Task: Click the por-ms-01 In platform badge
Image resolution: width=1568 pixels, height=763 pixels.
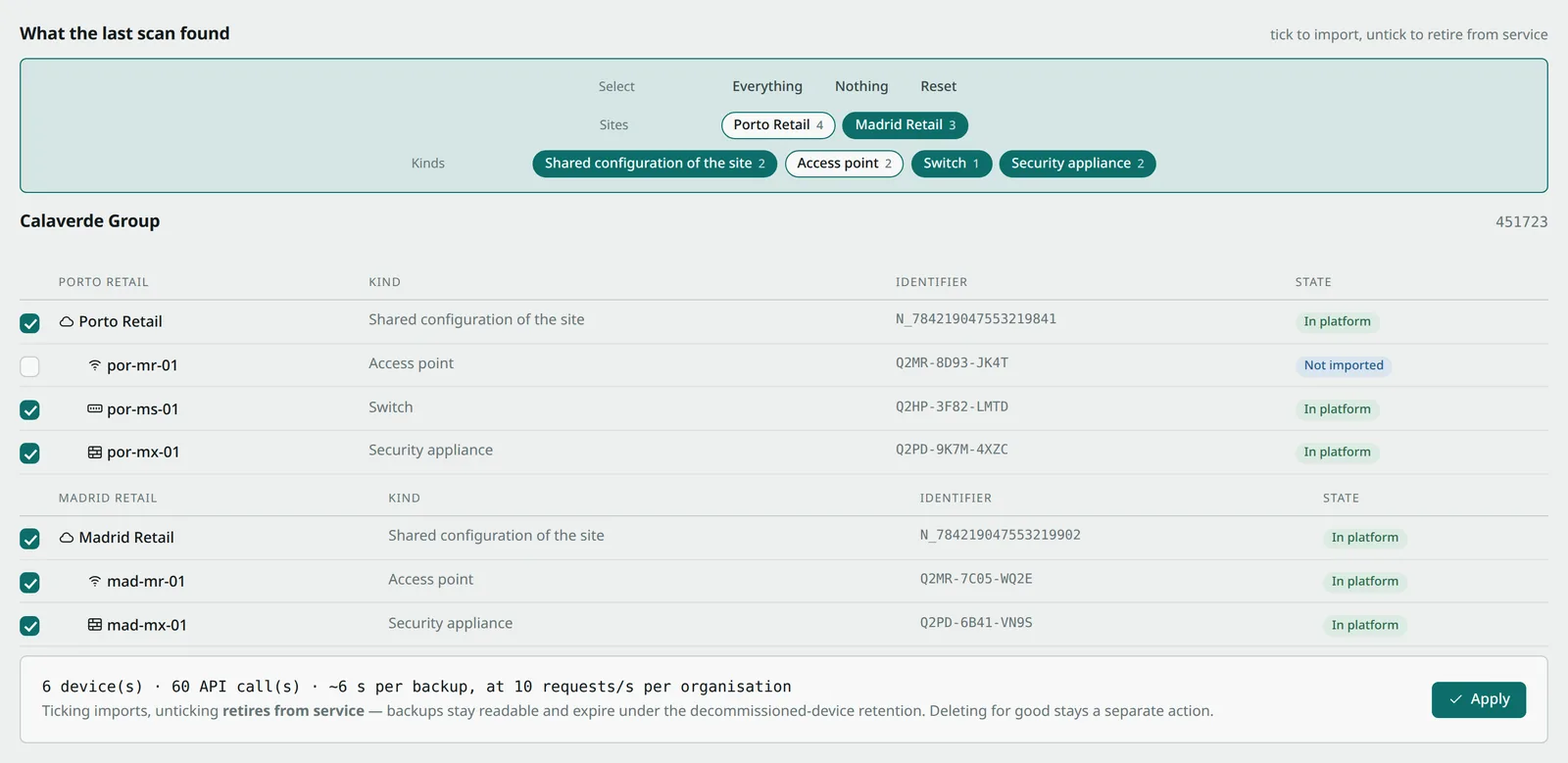Action: click(x=1338, y=409)
